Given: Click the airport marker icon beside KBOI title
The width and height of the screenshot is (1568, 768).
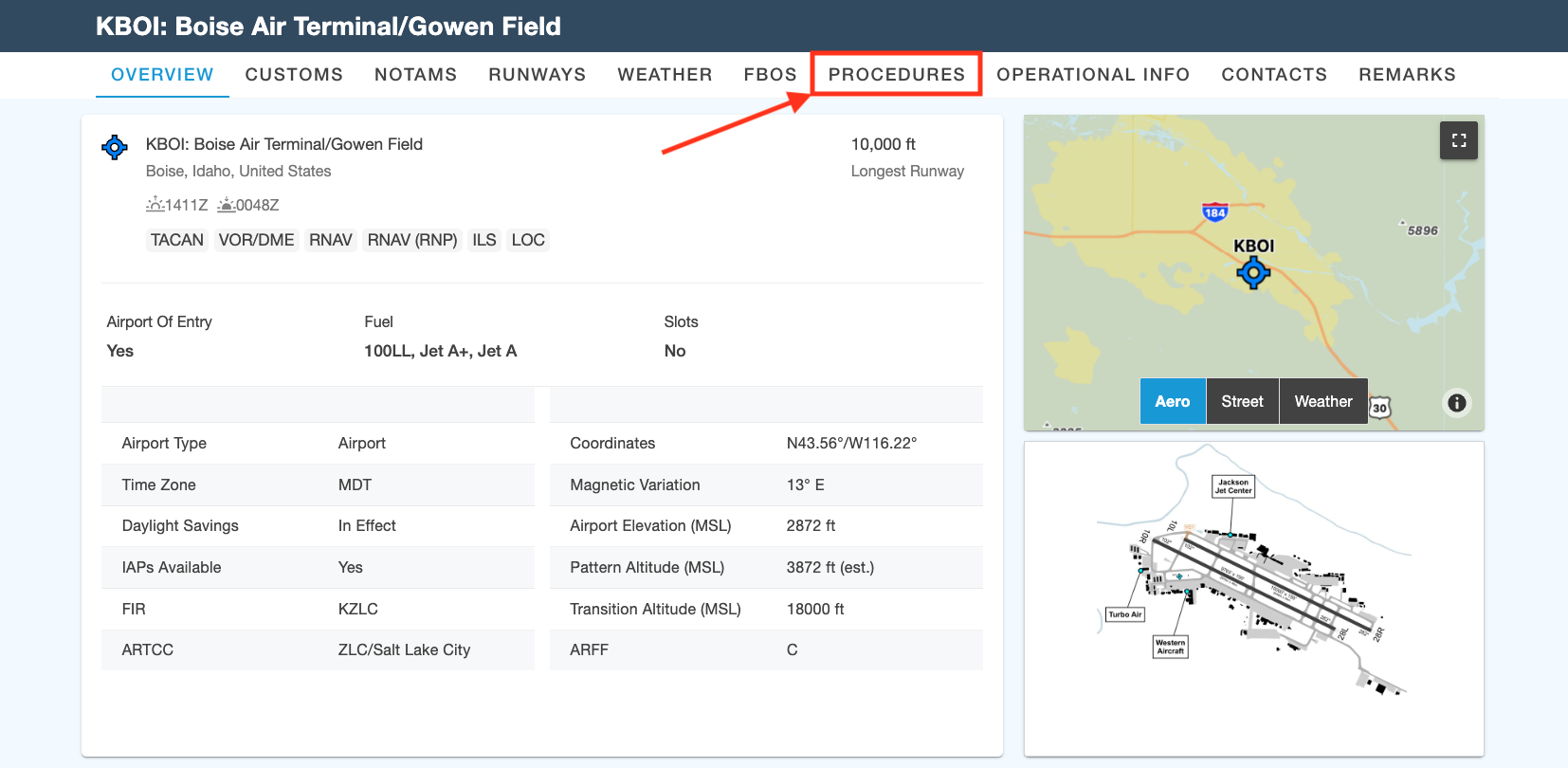Looking at the screenshot, I should [x=115, y=147].
